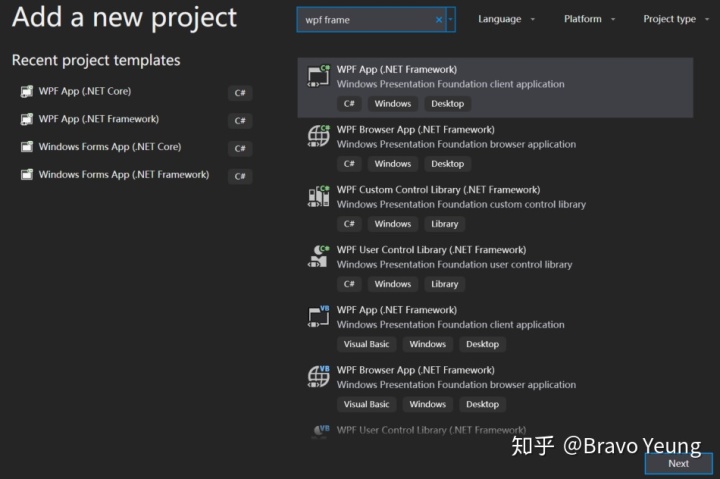Select C# WPF User Control Library (.NET Framework)
Viewport: 720px width, 479px height.
[x=432, y=250]
